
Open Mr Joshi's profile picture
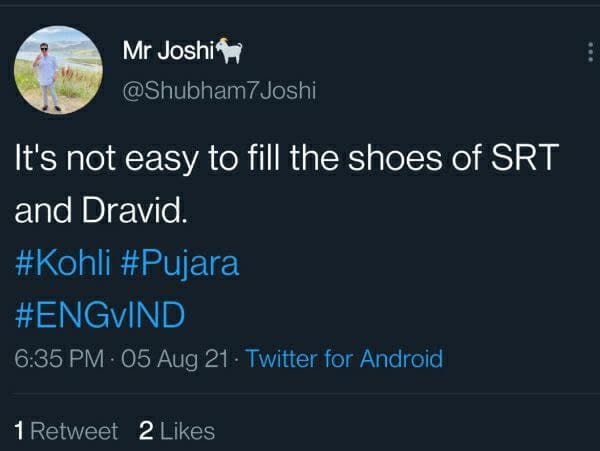[x=58, y=70]
